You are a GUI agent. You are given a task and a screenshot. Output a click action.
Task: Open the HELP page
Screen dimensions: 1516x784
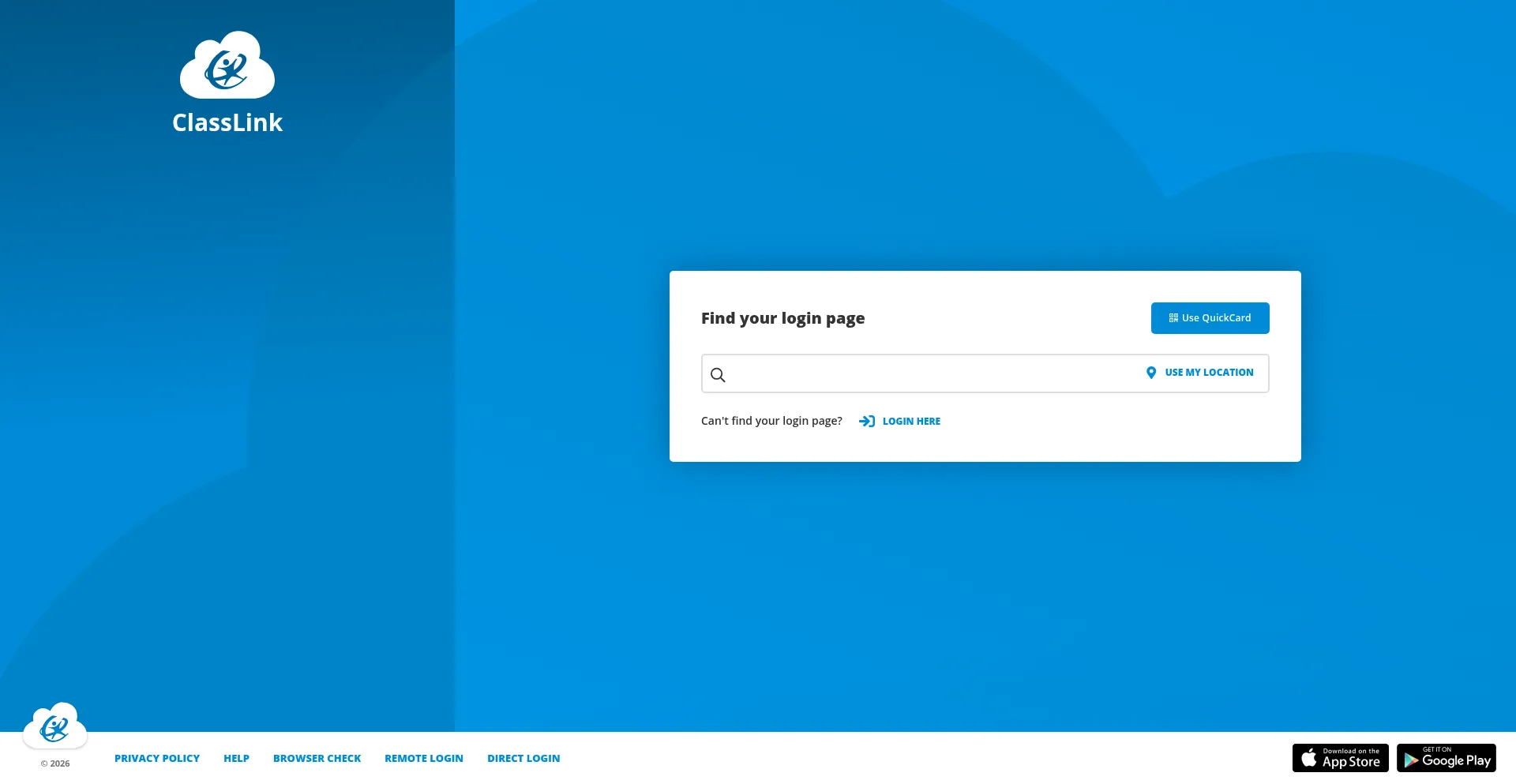point(236,757)
